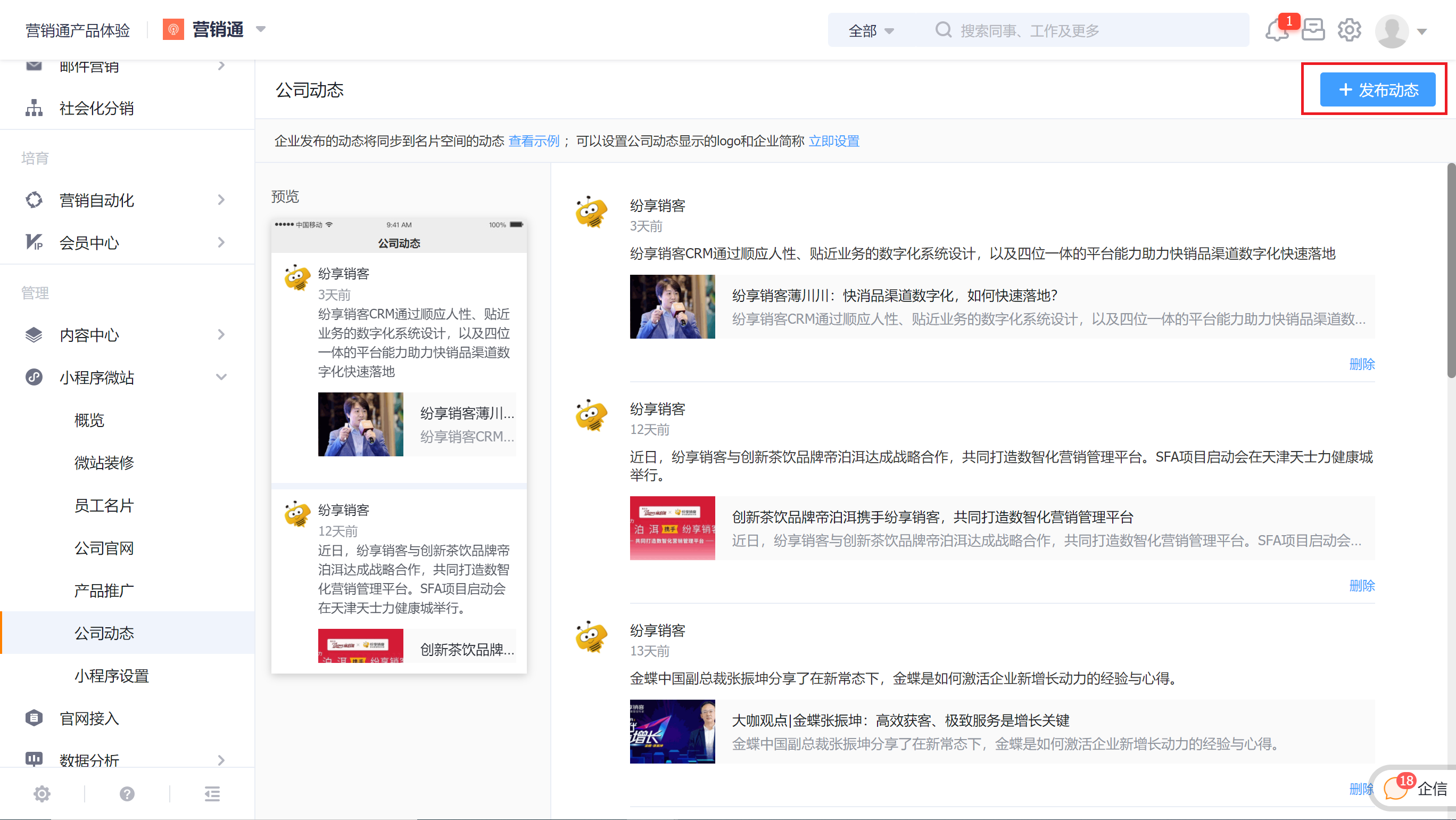Click the 薄川川 speaker thumbnail in feed
This screenshot has height=820, width=1456.
pos(672,307)
